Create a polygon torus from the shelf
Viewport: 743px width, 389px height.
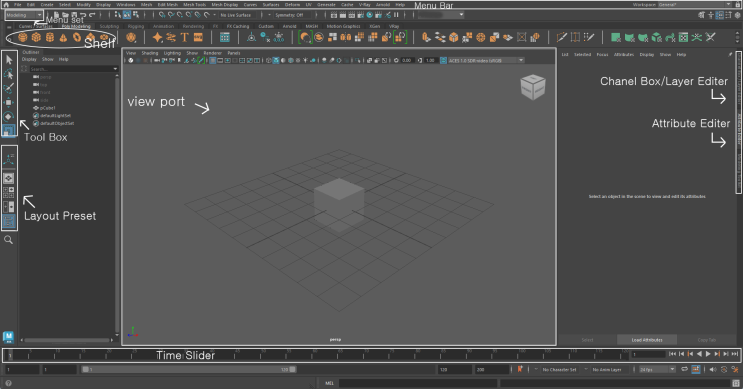point(77,37)
